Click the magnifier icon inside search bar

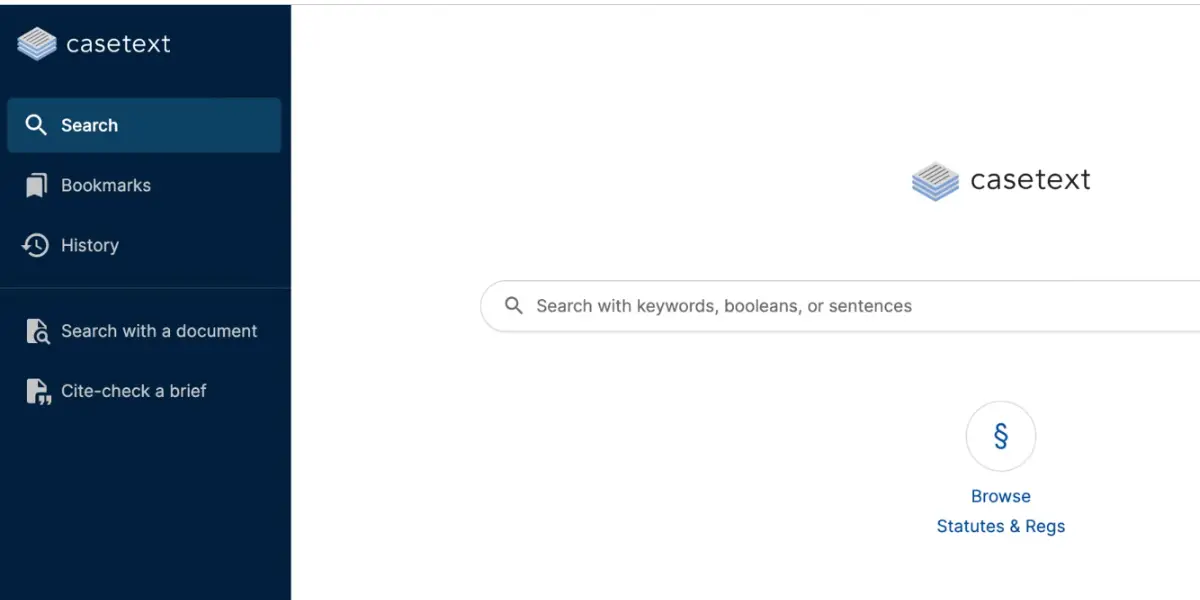[x=514, y=305]
